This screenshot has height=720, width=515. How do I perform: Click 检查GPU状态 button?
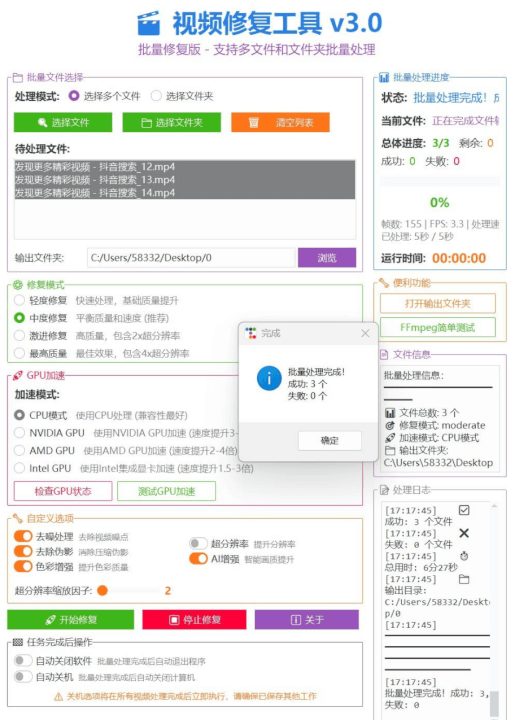coord(63,491)
